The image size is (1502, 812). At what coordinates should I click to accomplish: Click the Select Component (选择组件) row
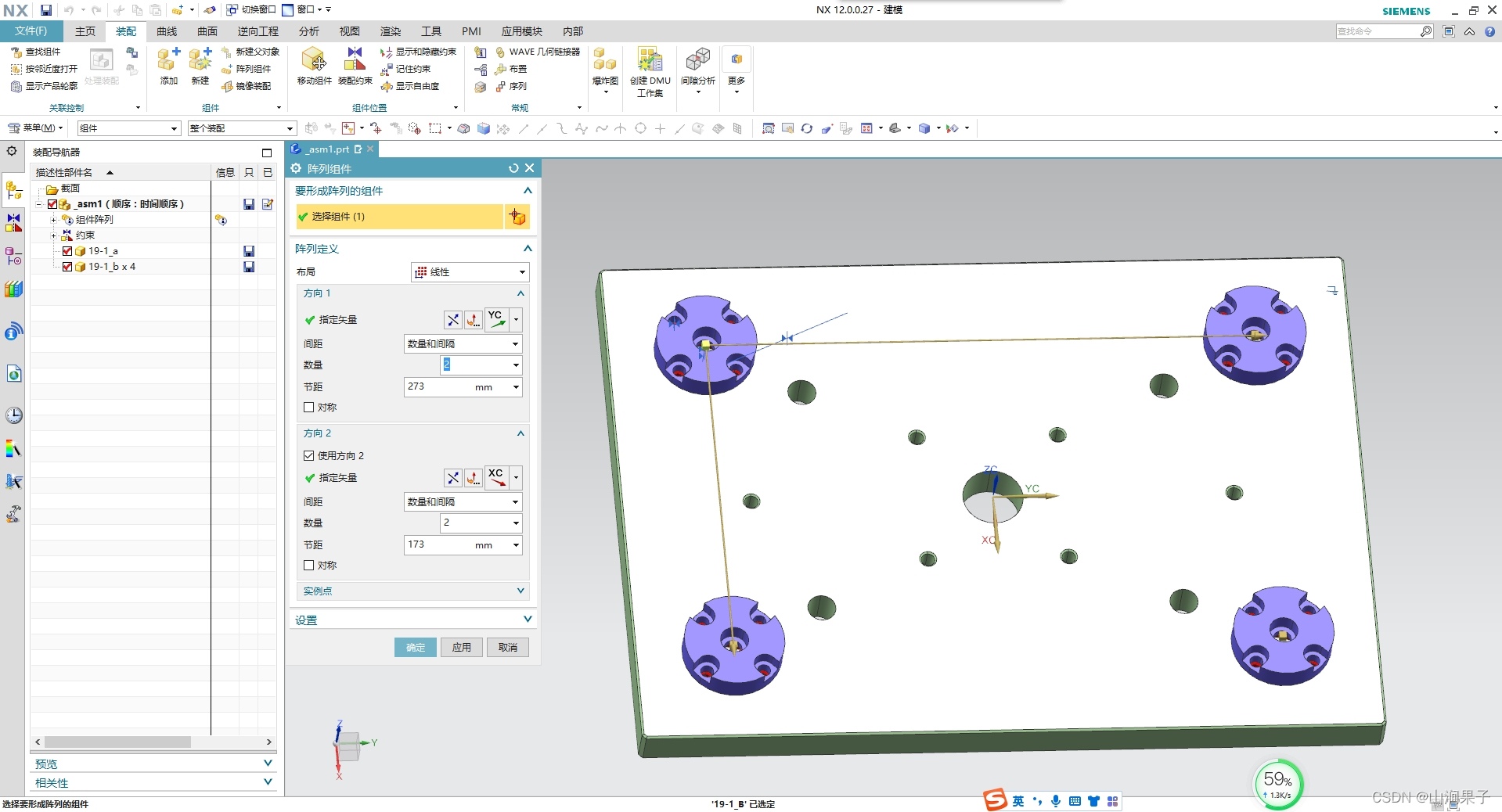point(399,217)
